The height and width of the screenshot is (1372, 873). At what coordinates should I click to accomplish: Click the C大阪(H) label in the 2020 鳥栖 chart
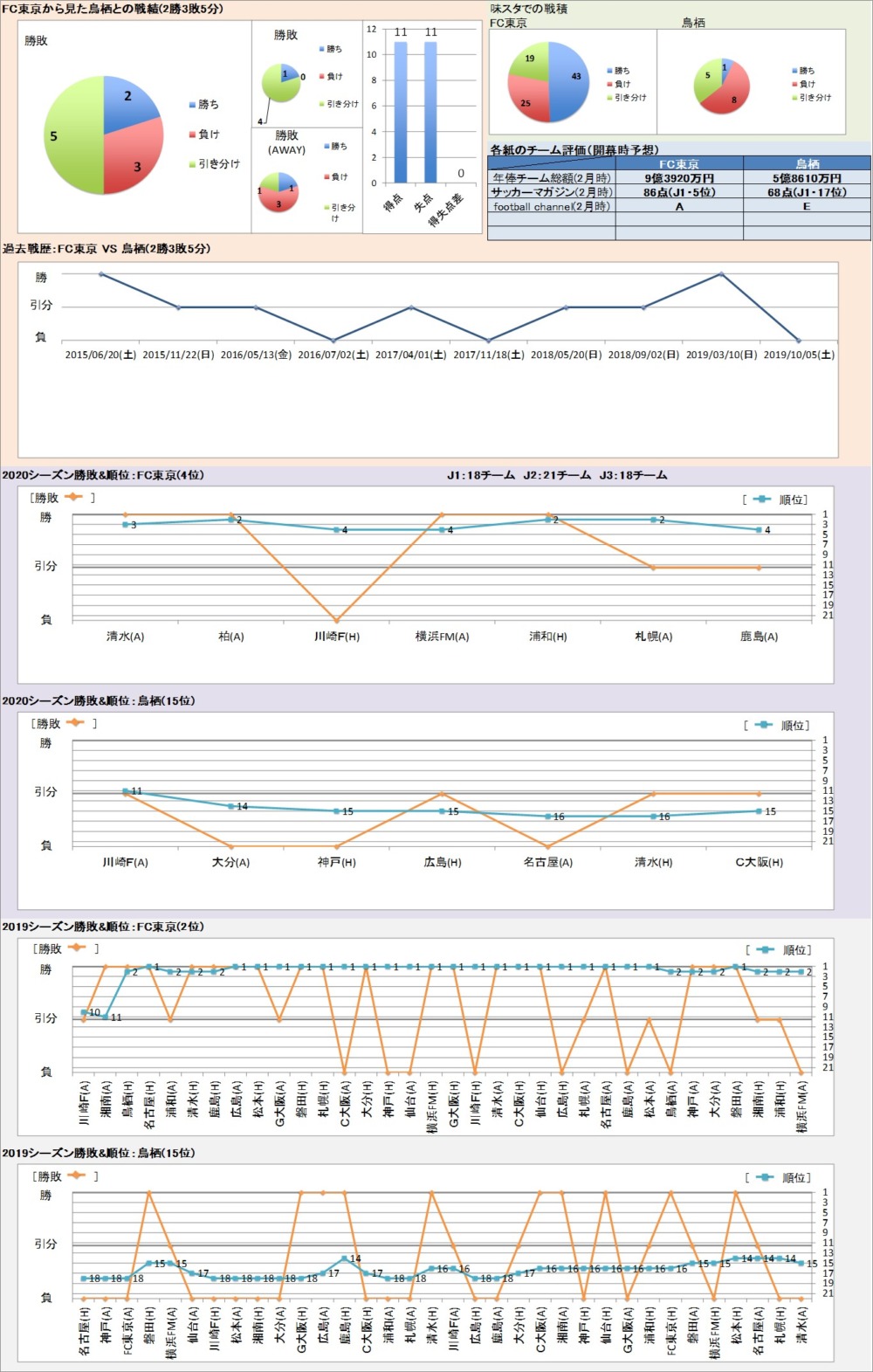(759, 862)
